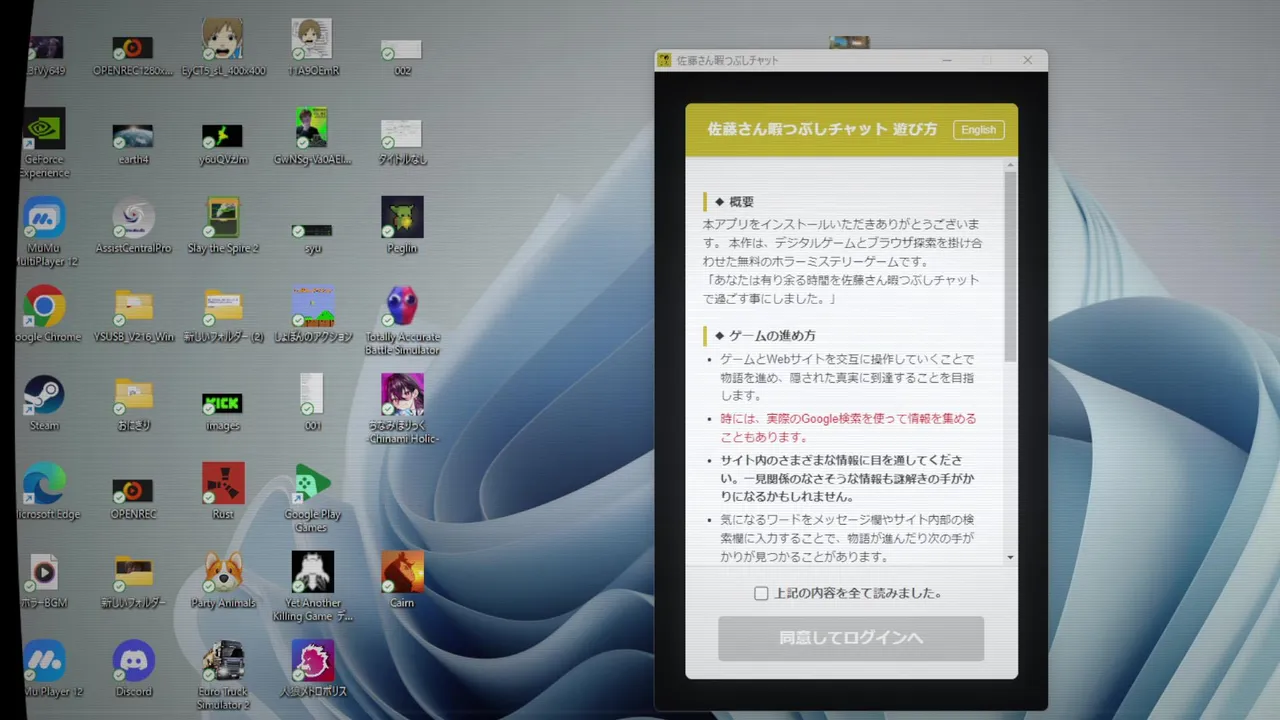Open the GwNSg-Va0AEI image file
1280x720 pixels.
point(312,129)
